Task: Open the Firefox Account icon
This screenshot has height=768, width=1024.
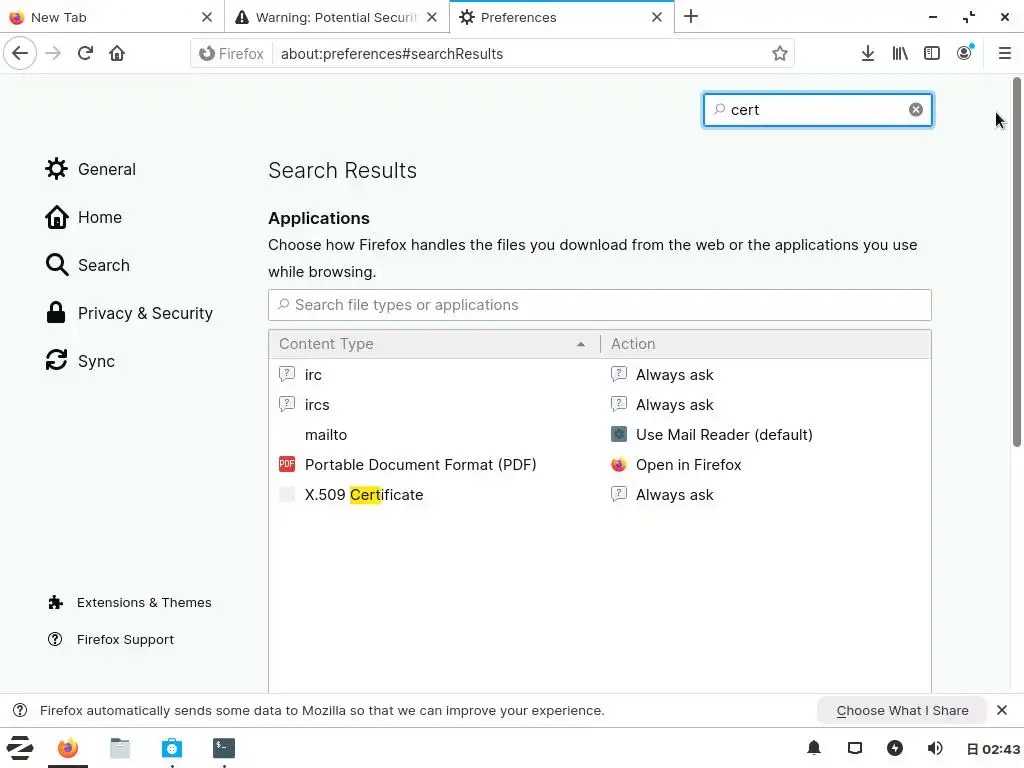Action: click(x=964, y=54)
